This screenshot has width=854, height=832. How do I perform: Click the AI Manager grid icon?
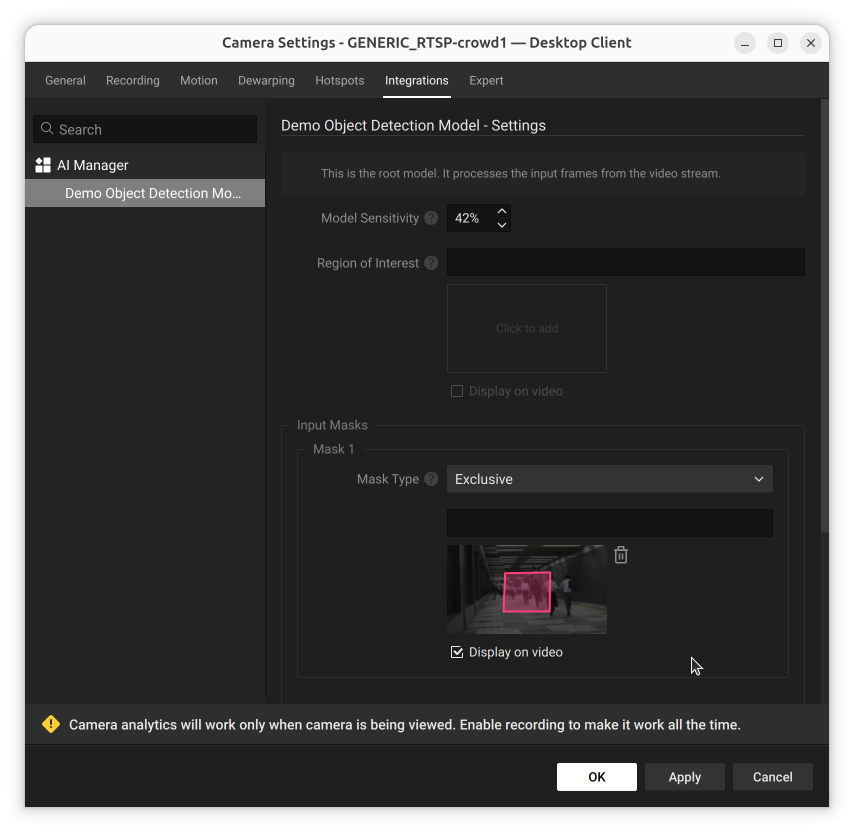pyautogui.click(x=42, y=165)
